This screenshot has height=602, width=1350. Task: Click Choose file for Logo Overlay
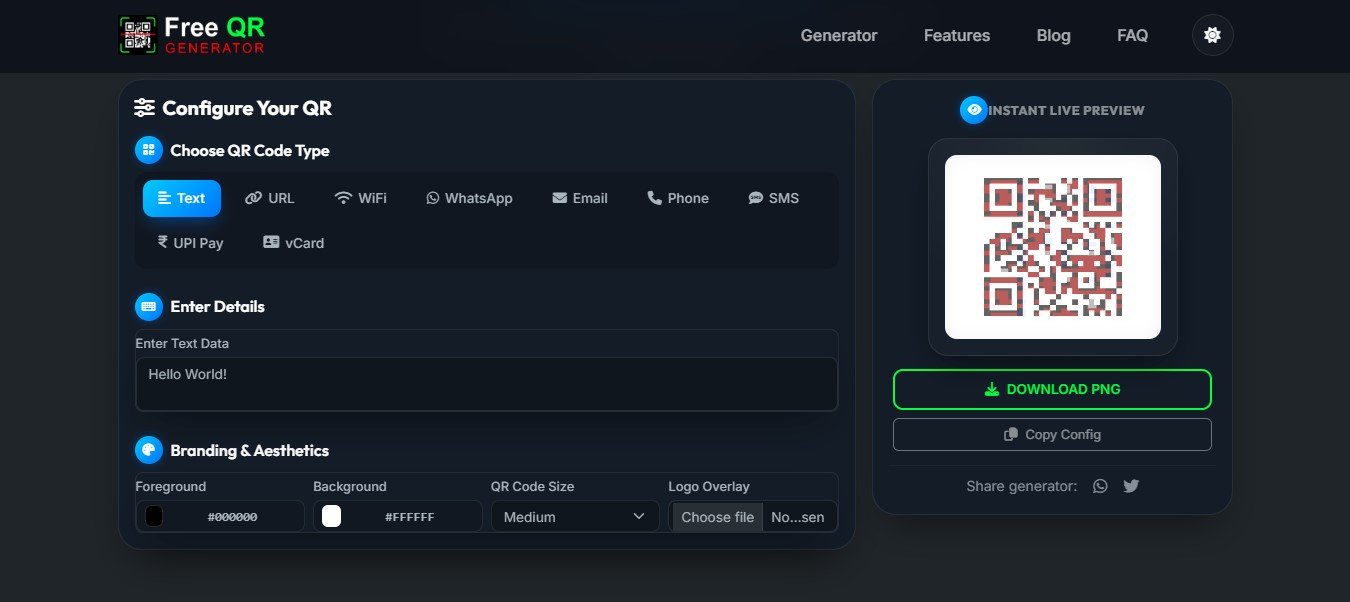717,517
